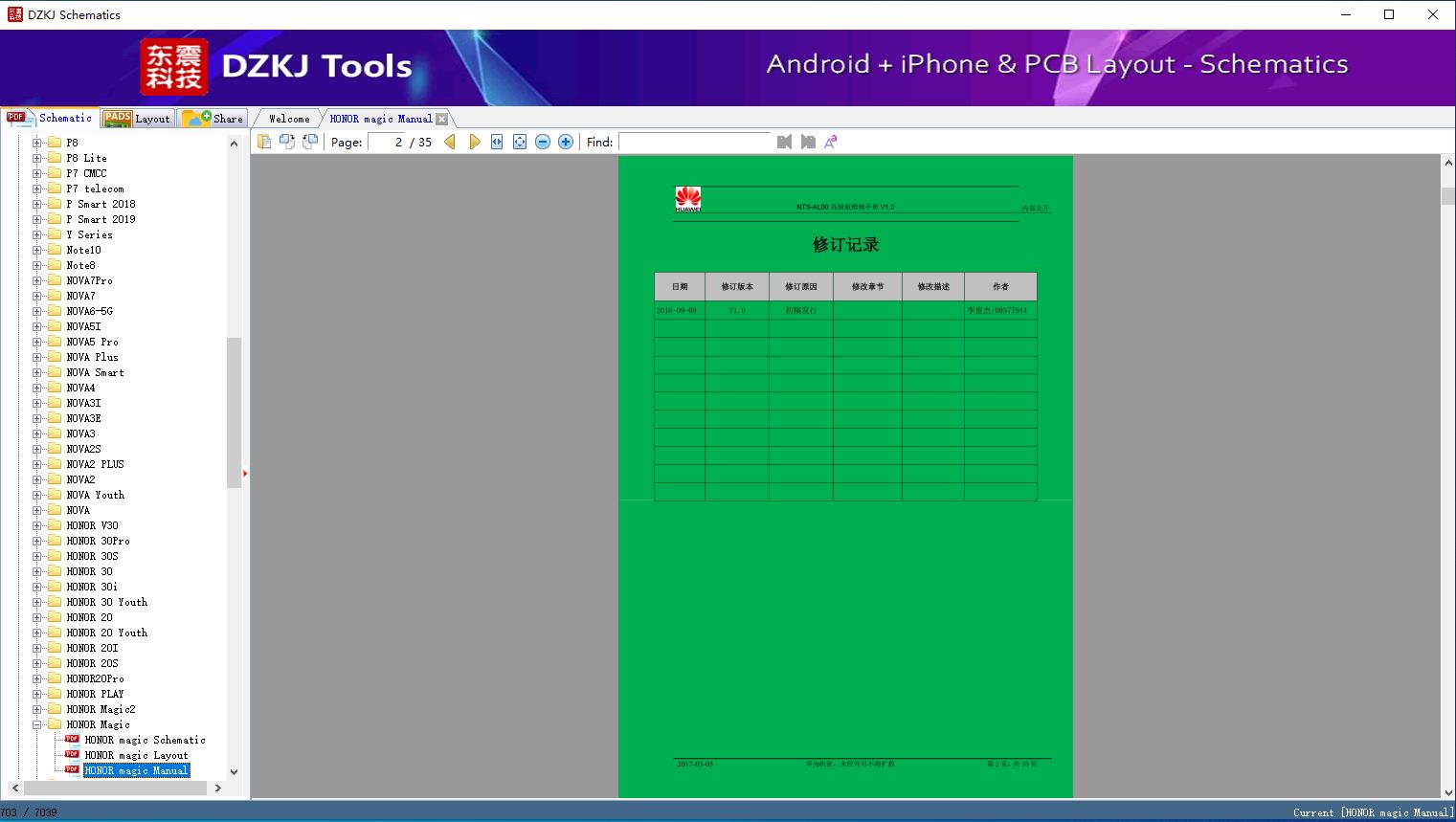Select the P7 CMCC tree entry
This screenshot has height=822, width=1456.
(87, 173)
